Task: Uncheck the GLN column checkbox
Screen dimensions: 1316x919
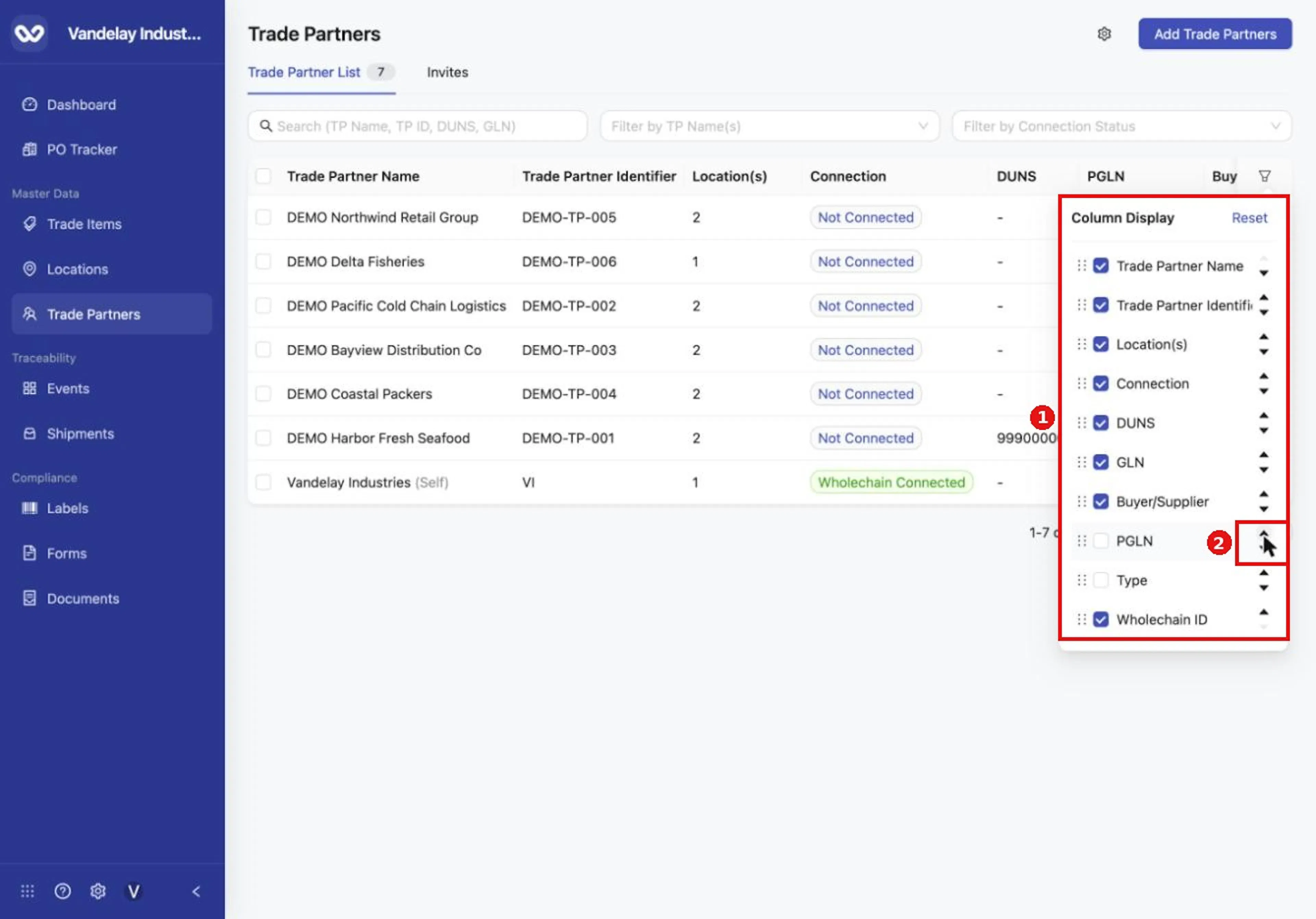Action: 1100,462
